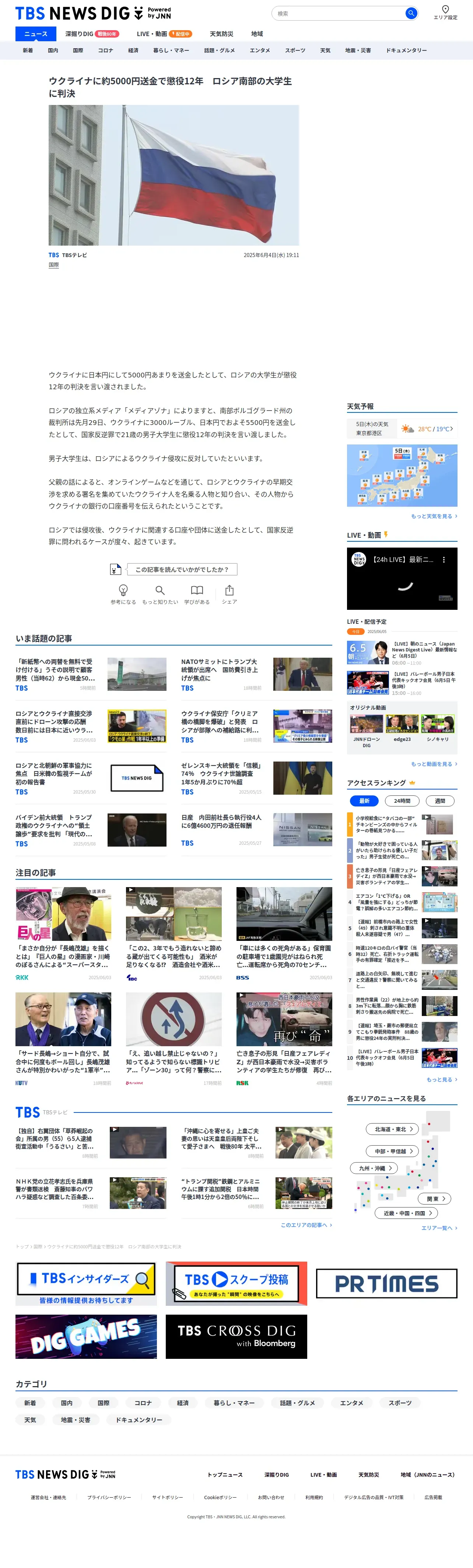Open the PR TIMES banner
Image resolution: width=473 pixels, height=1568 pixels.
pyautogui.click(x=386, y=1284)
